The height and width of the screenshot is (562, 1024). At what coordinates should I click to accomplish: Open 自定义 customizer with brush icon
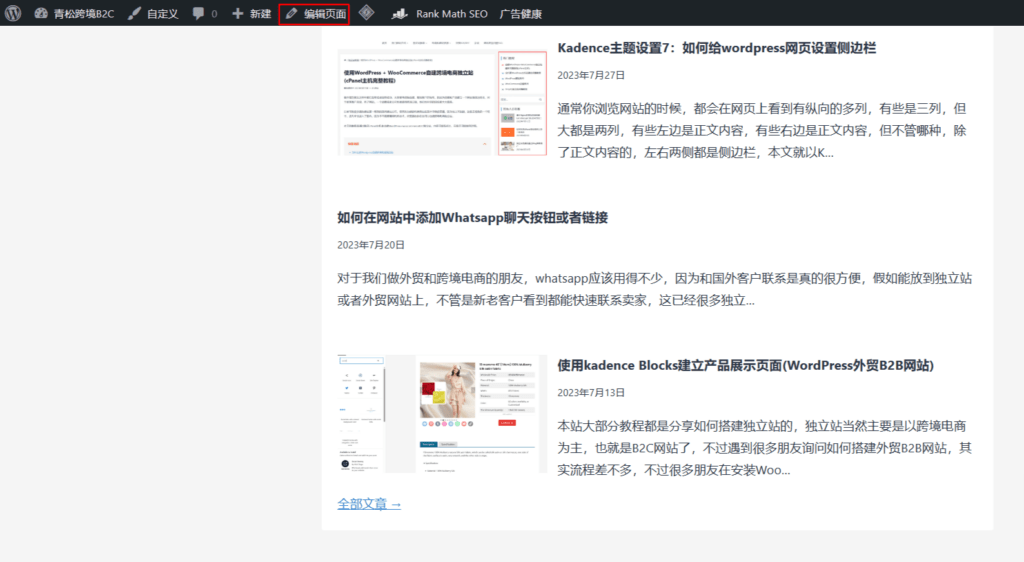tap(153, 14)
